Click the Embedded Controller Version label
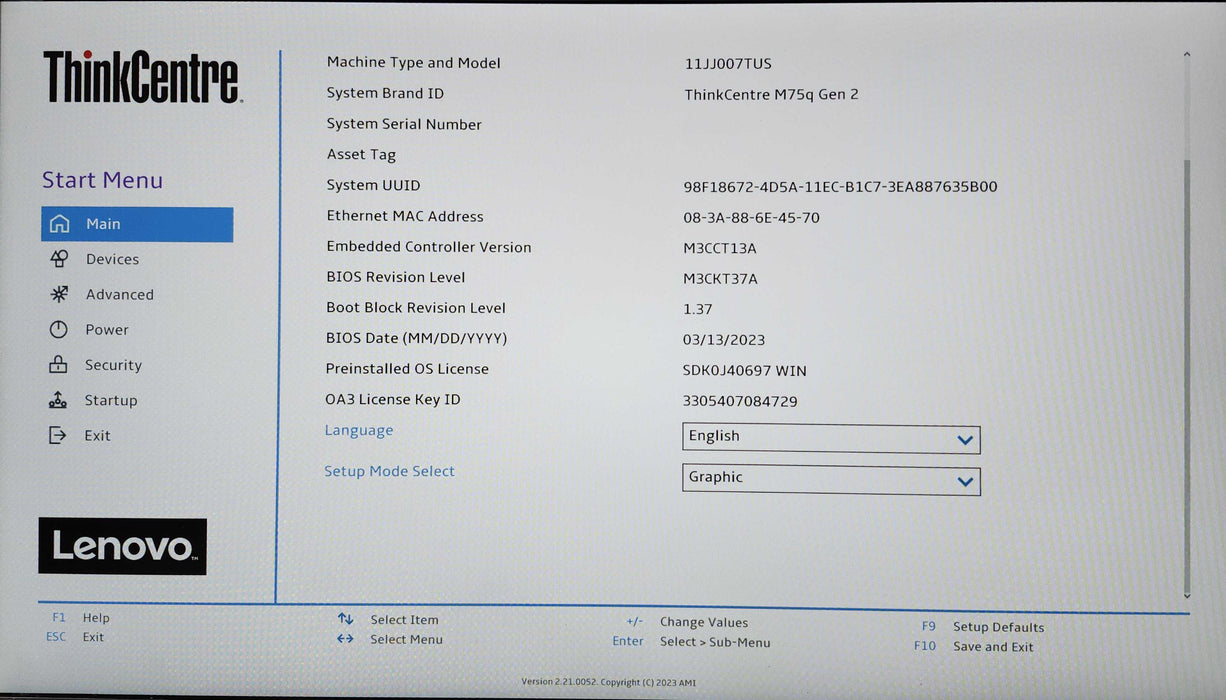 click(429, 247)
